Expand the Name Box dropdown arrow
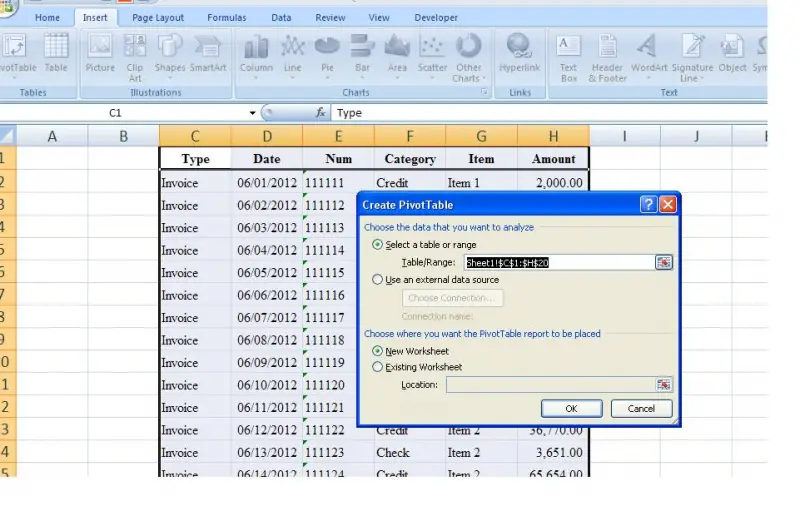The height and width of the screenshot is (506, 800). [x=252, y=113]
